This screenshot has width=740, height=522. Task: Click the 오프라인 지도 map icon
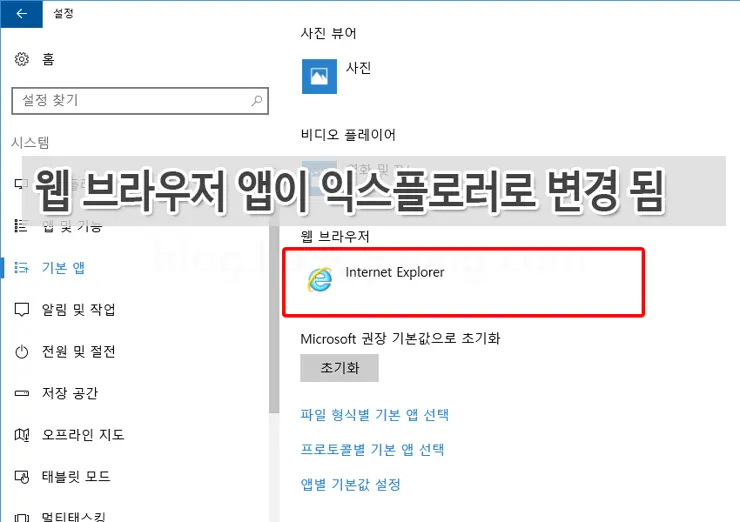pos(22,435)
